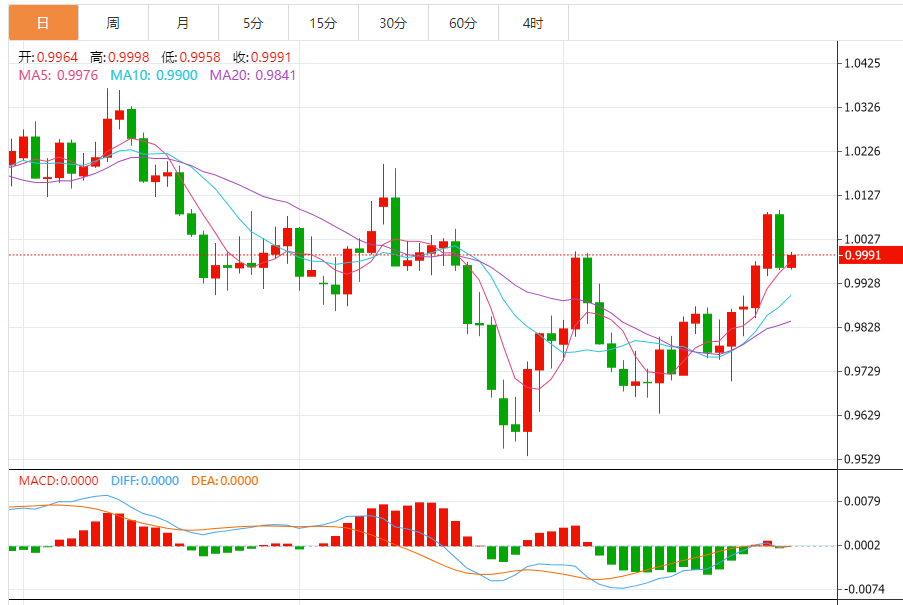
Task: Click the MA5: 0.9976 legend
Action: (x=58, y=75)
